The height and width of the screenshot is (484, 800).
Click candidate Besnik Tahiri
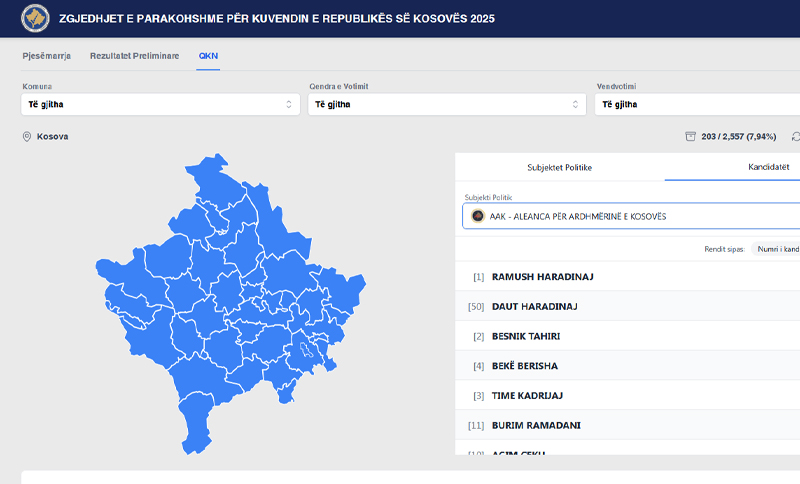coord(525,336)
